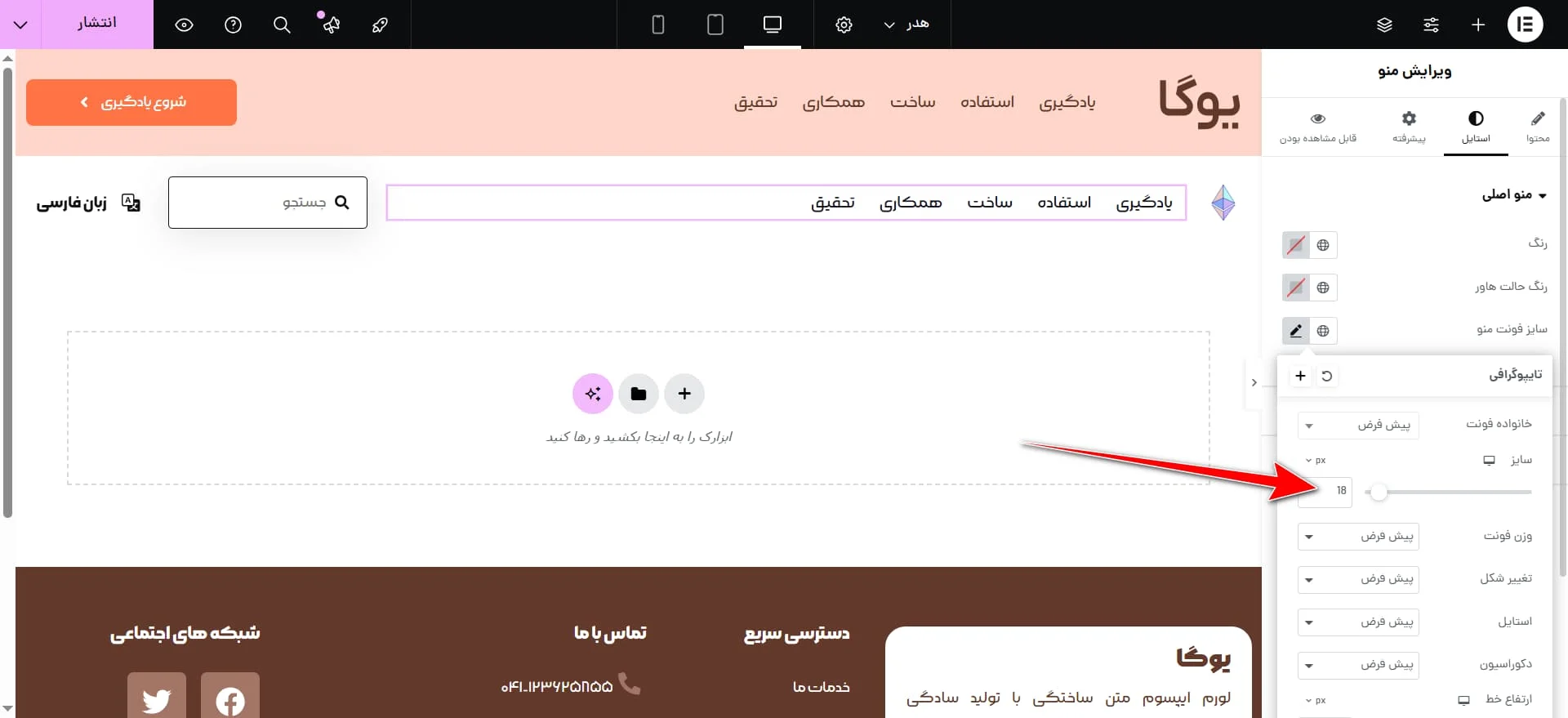Screen dimensions: 1568x718
Task: Click the font size slider handle
Action: [1379, 492]
